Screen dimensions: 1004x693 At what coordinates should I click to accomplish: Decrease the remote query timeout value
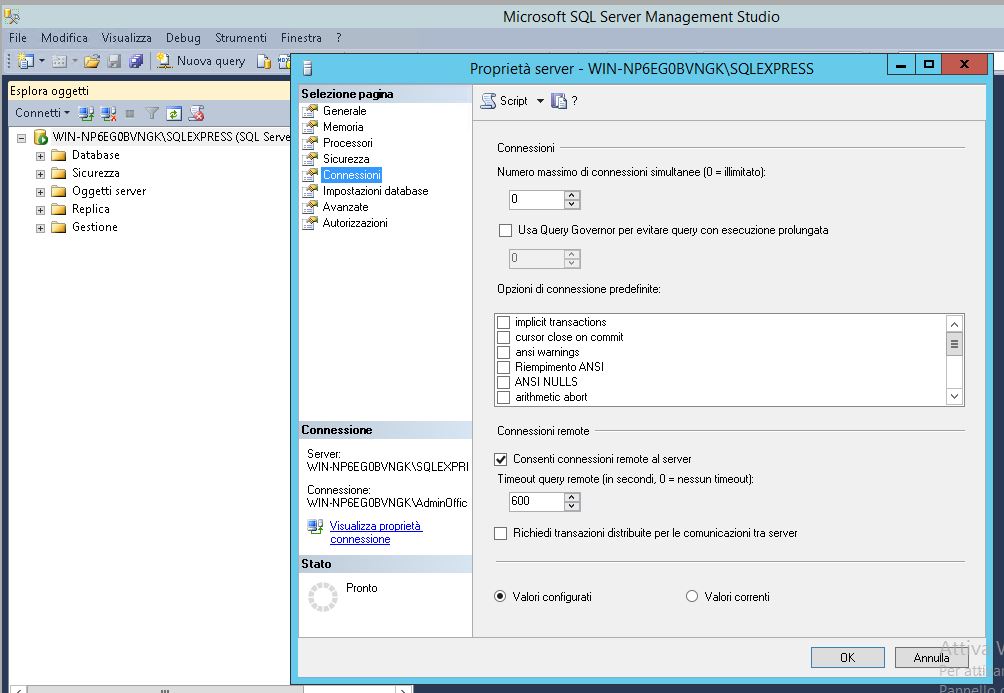click(572, 506)
